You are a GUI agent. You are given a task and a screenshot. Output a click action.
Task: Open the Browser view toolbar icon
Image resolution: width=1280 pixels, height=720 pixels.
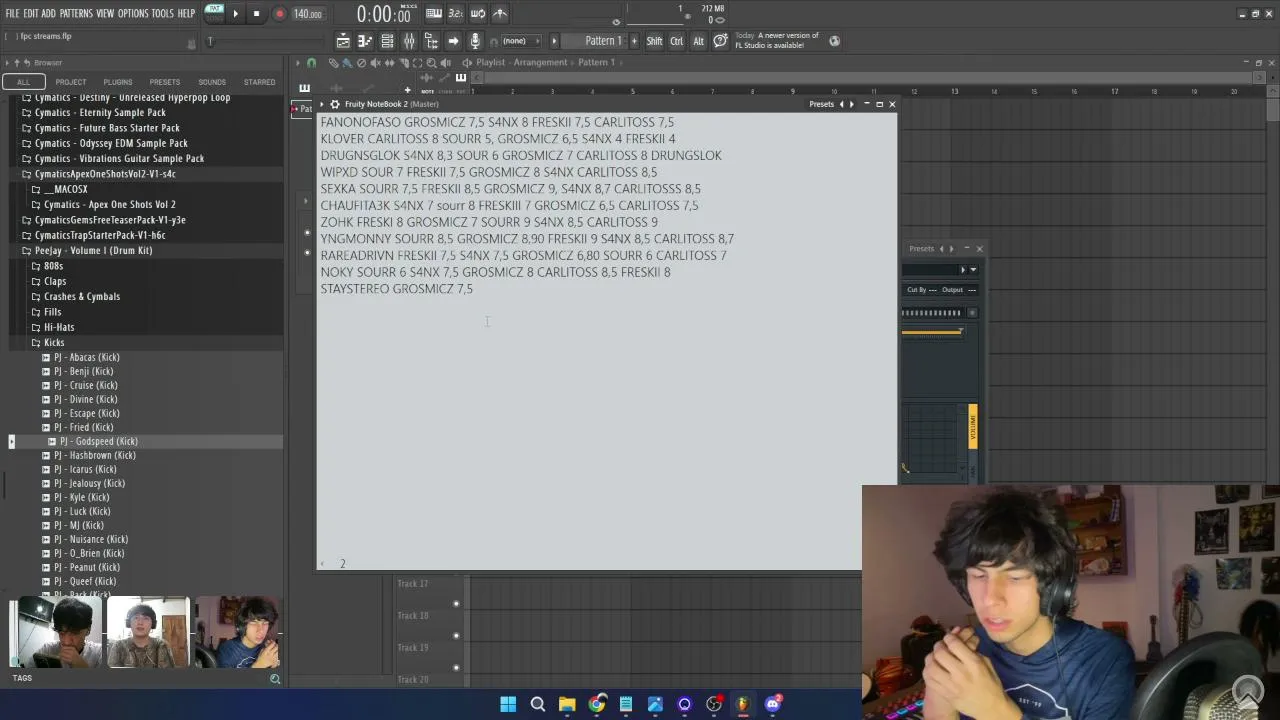[431, 41]
